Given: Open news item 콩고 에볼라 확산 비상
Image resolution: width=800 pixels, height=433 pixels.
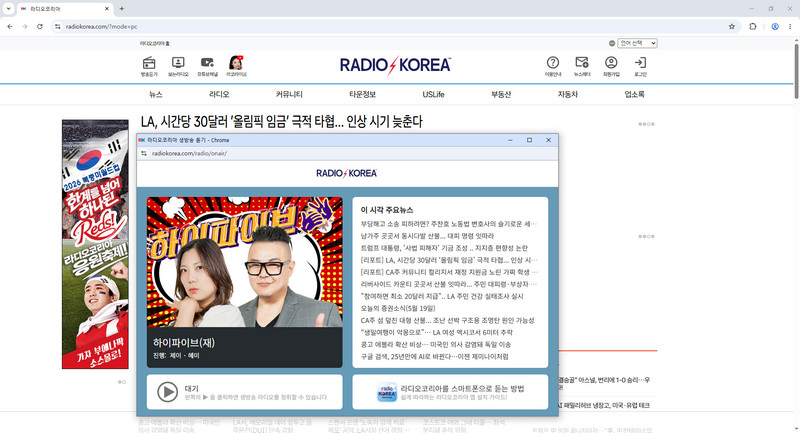Looking at the screenshot, I should coord(436,345).
